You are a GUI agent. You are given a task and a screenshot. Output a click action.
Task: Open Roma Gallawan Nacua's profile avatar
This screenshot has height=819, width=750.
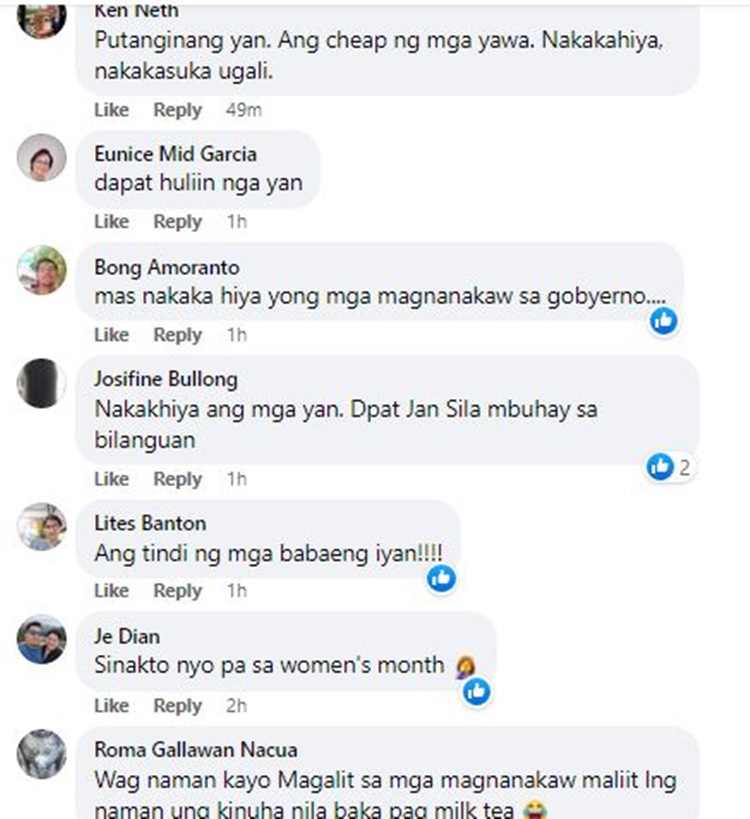(x=42, y=754)
